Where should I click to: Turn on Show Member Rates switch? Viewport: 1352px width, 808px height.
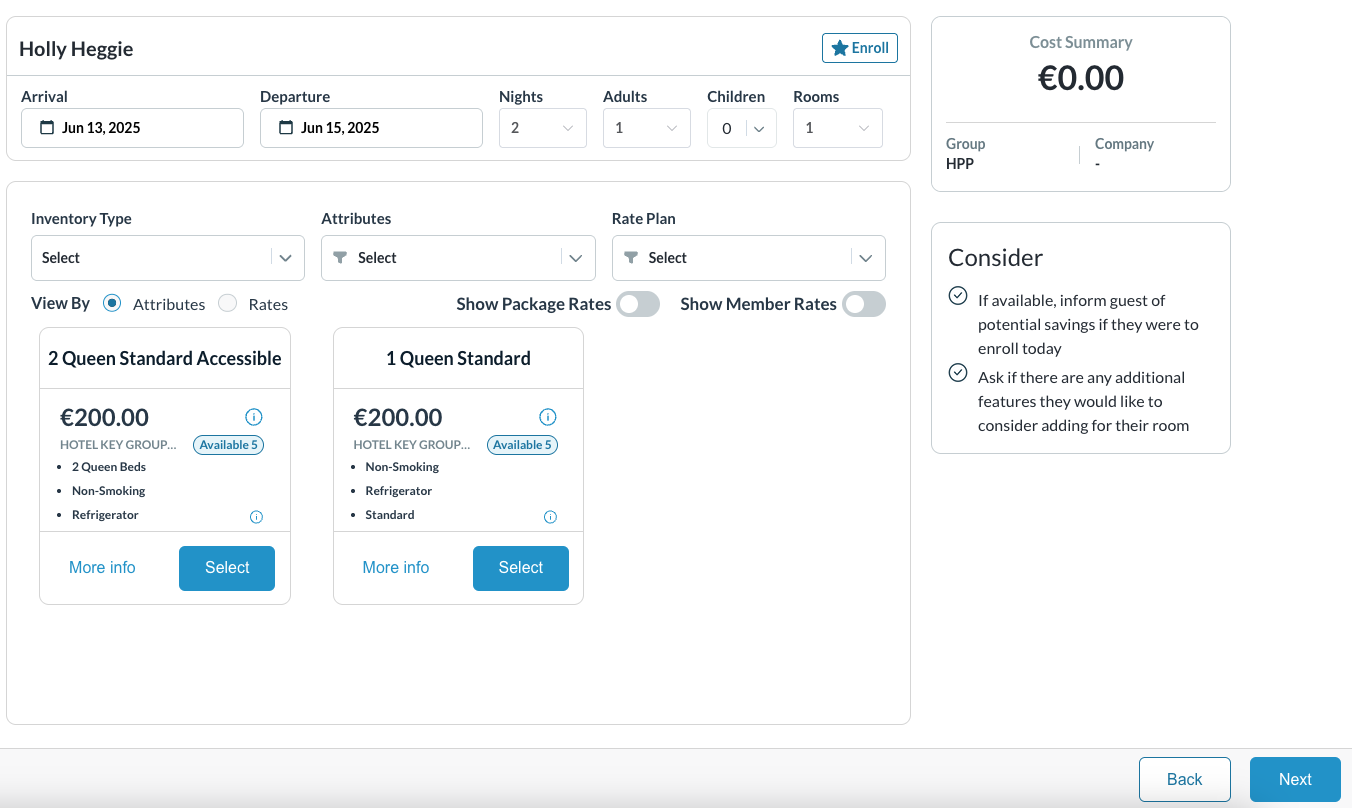coord(863,304)
